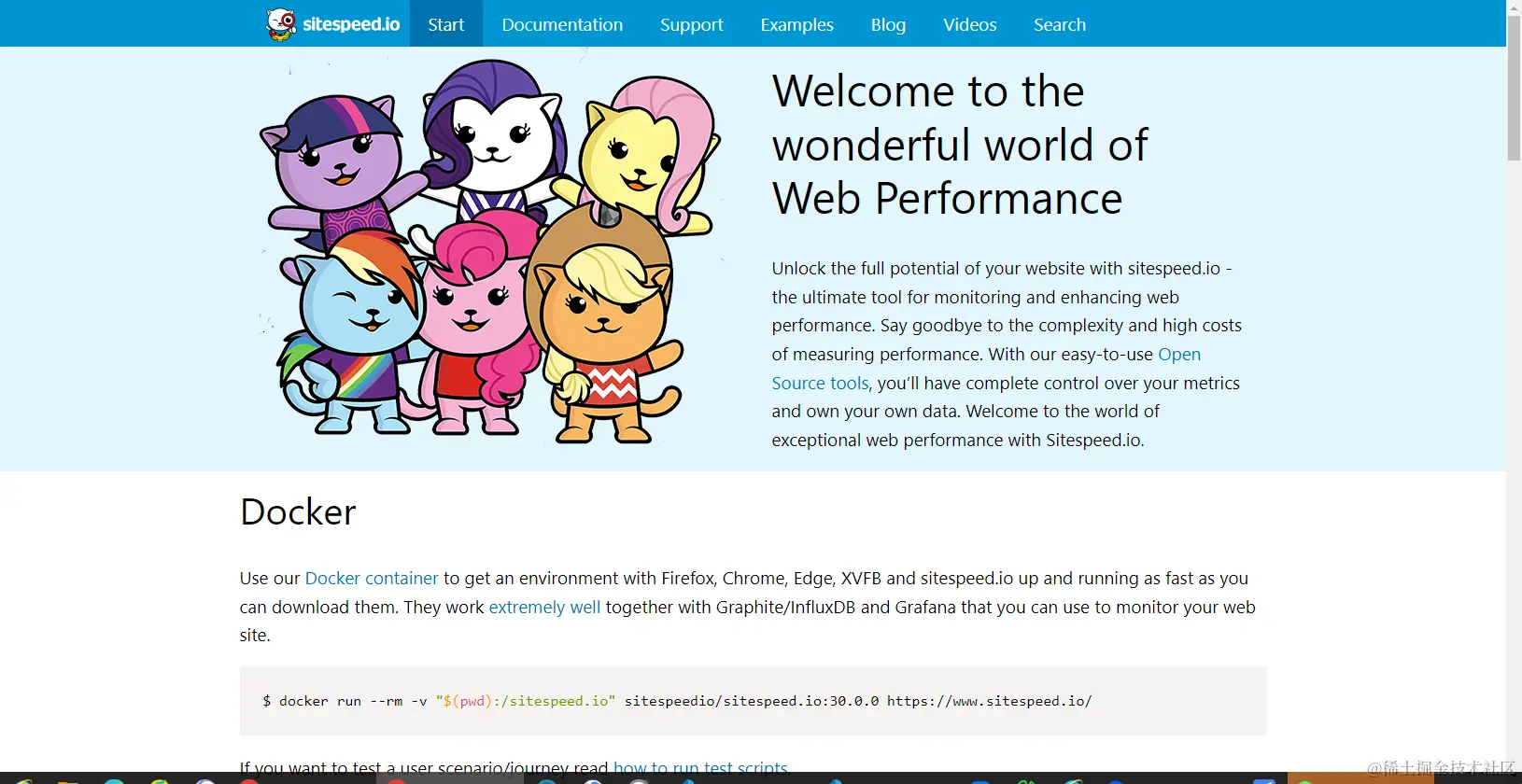Follow the "how to run test scripts" link
This screenshot has height=784, width=1522.
point(700,768)
